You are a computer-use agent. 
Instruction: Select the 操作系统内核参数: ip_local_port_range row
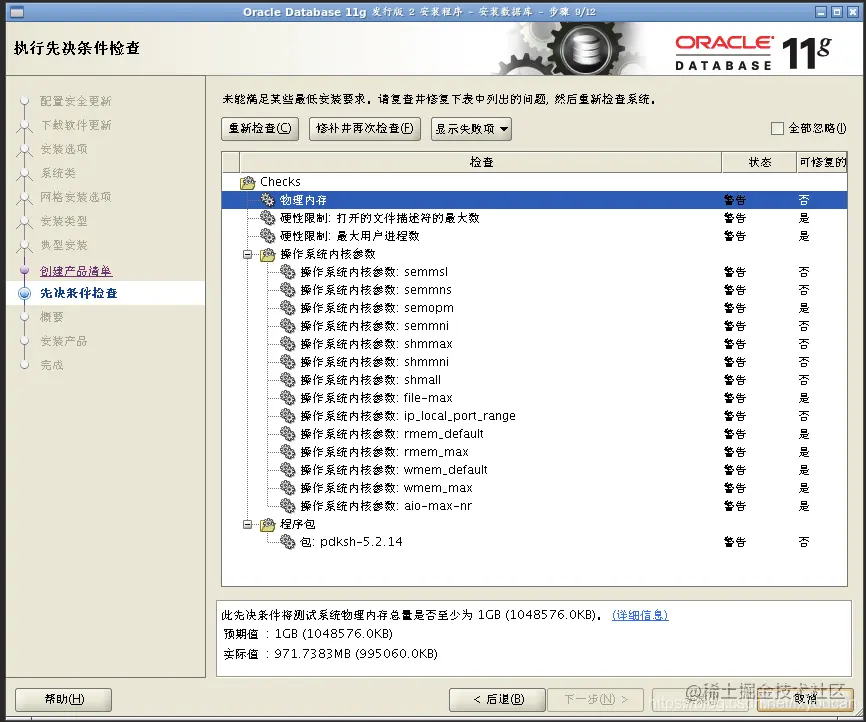pos(534,415)
